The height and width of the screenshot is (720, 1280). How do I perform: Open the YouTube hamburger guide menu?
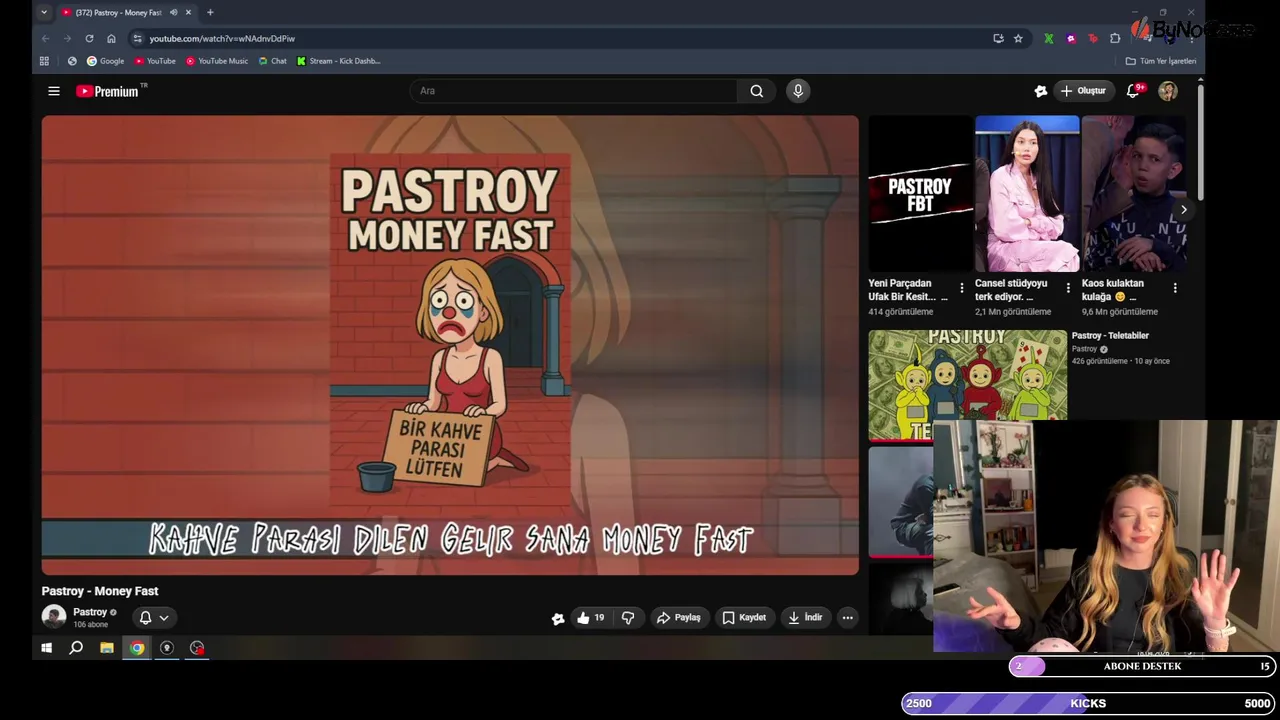54,91
